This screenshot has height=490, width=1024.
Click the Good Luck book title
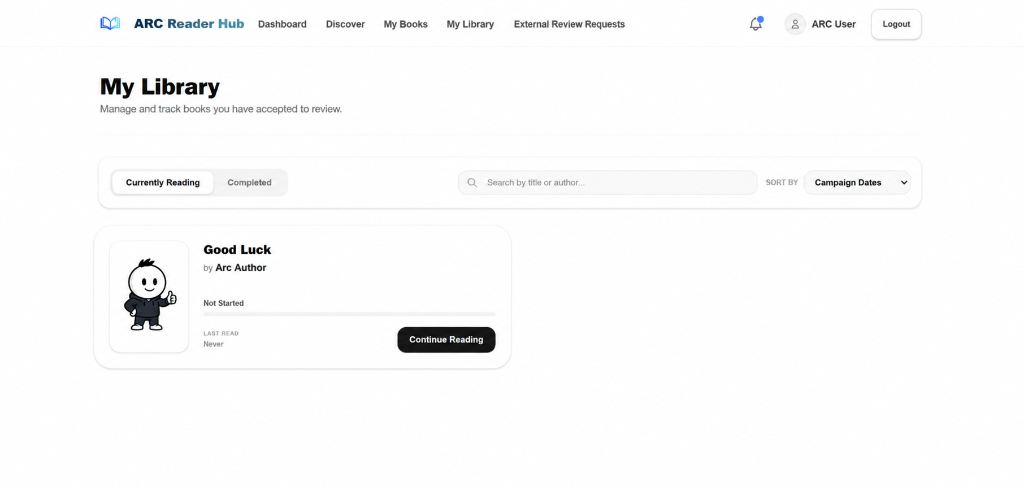click(x=237, y=250)
